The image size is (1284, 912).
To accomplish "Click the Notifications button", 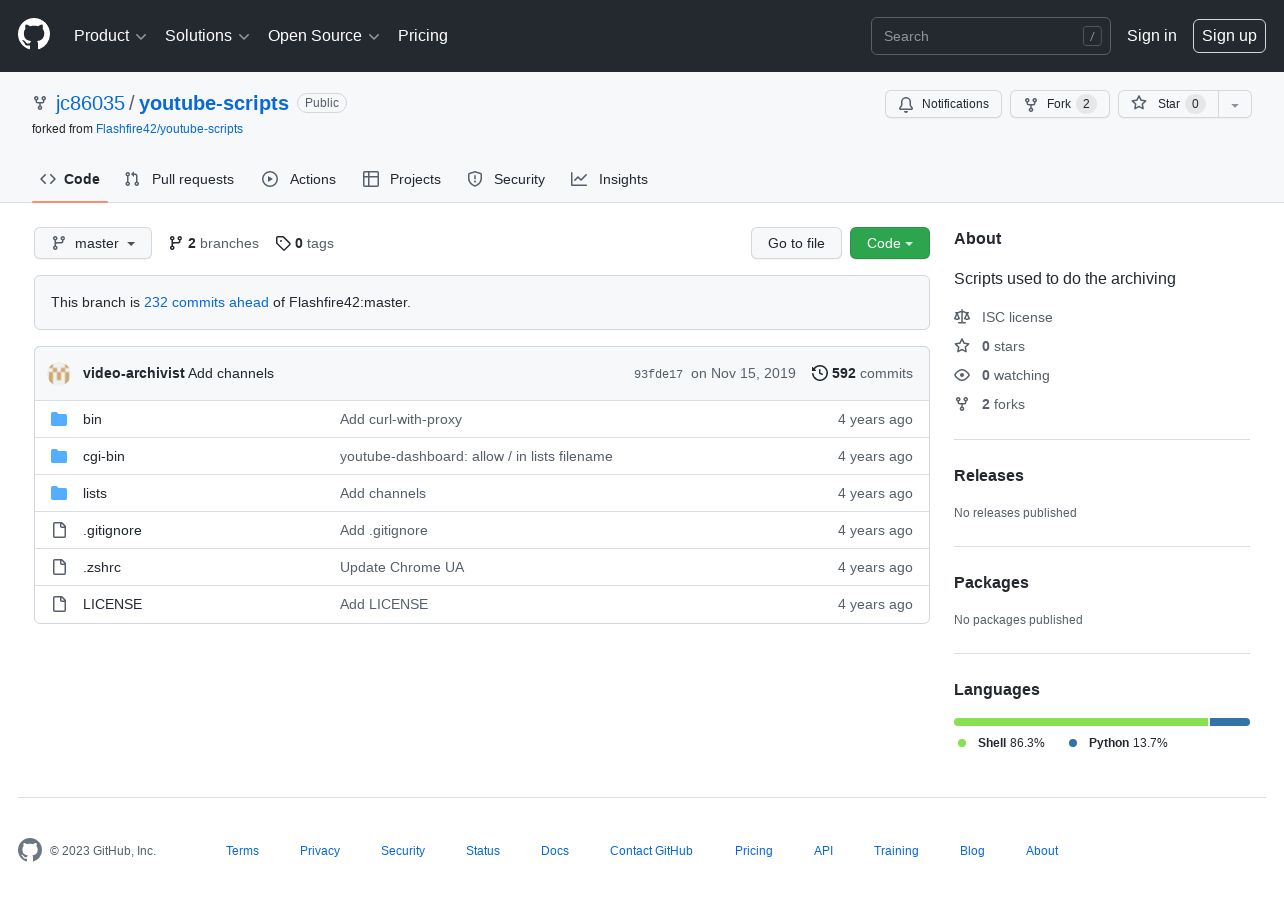I will coord(943,104).
